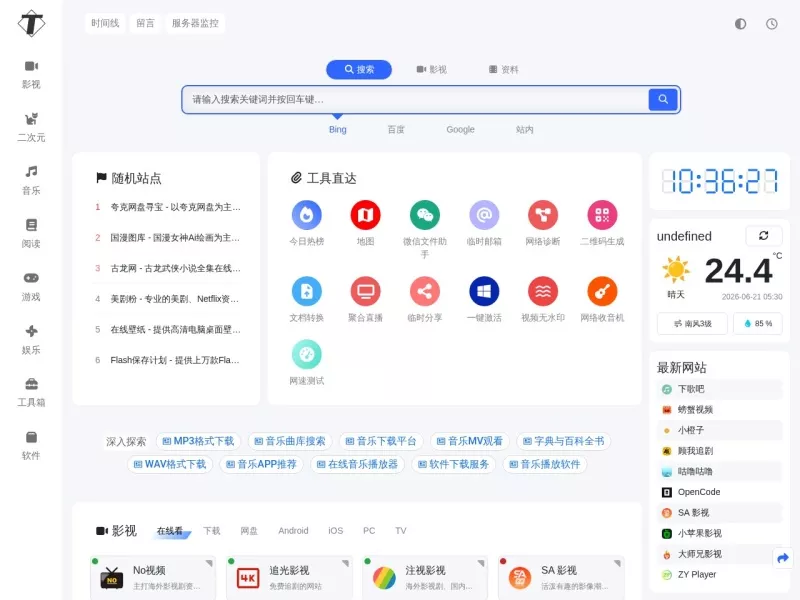
Task: Open random site 夸克网盘寻宝
Action: point(175,207)
